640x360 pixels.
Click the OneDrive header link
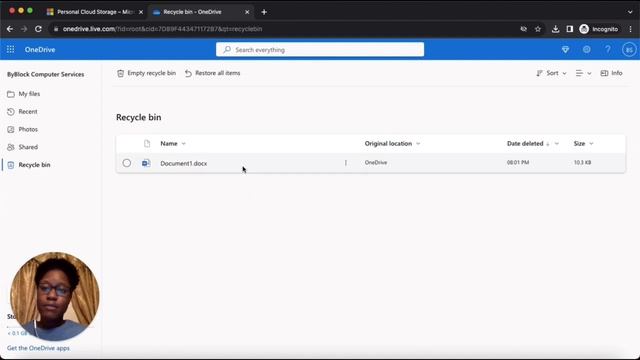[x=40, y=49]
